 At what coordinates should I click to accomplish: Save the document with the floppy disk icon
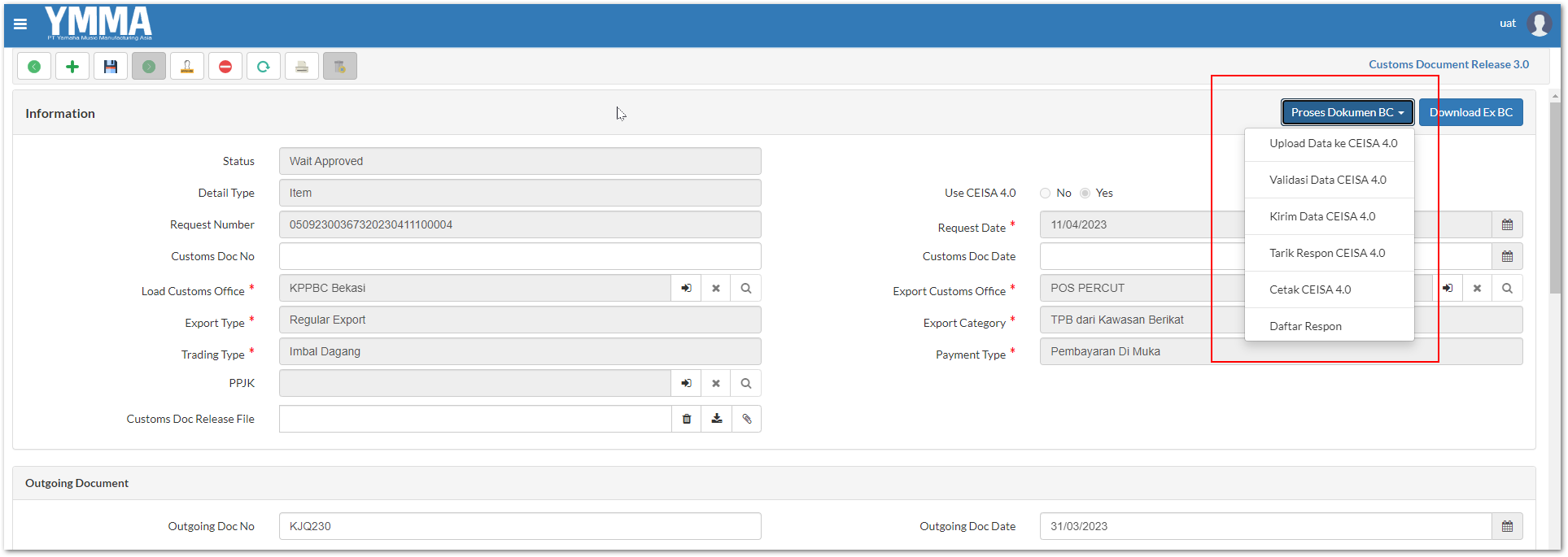pos(111,67)
